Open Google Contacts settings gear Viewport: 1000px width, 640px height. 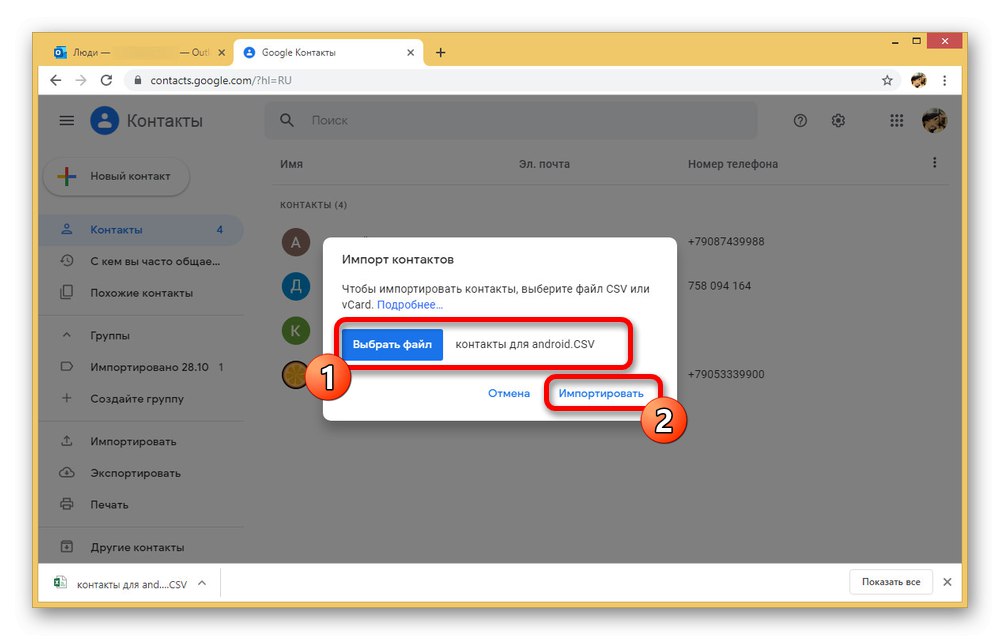[x=838, y=120]
